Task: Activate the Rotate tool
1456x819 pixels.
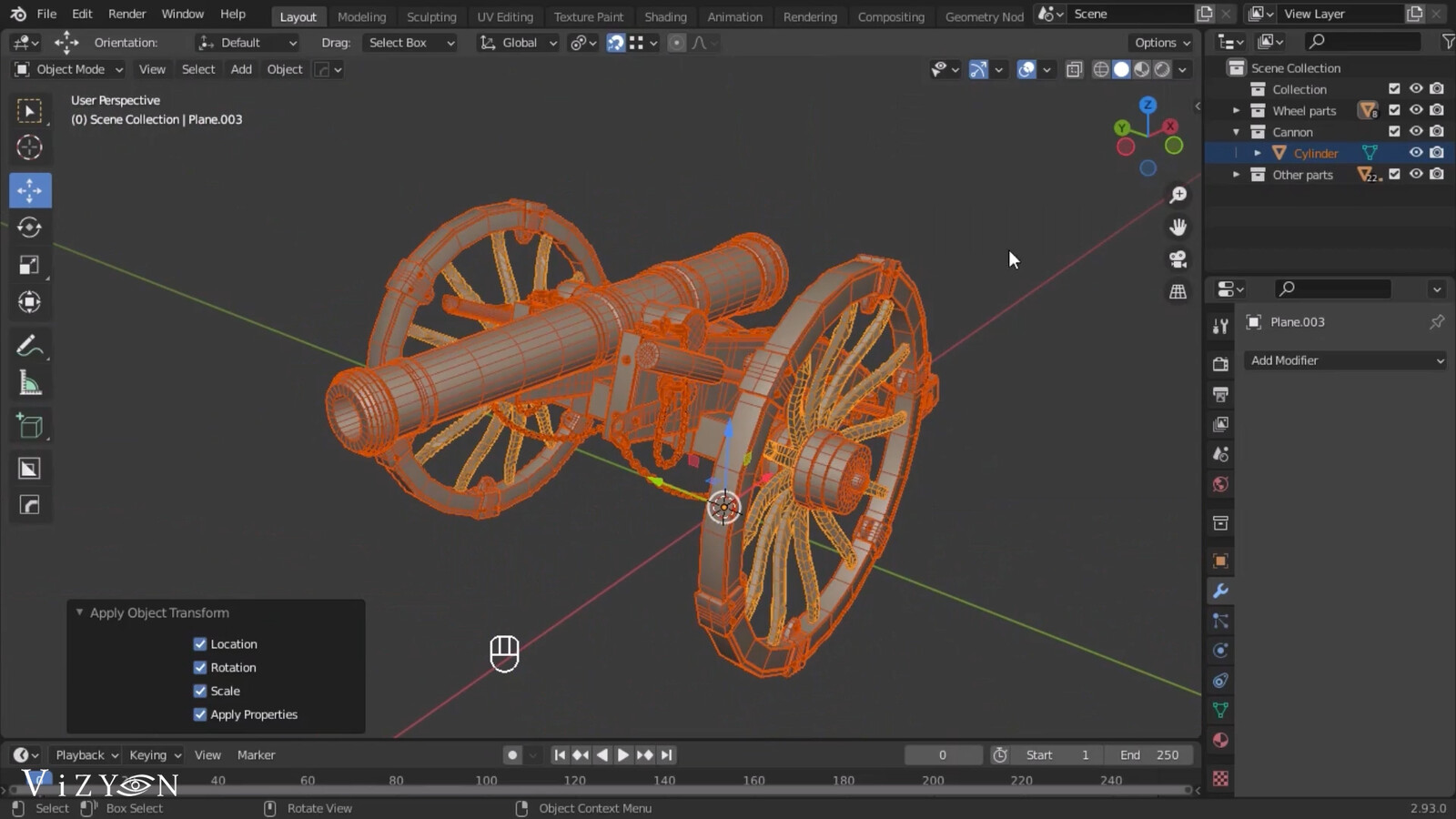Action: pyautogui.click(x=30, y=227)
